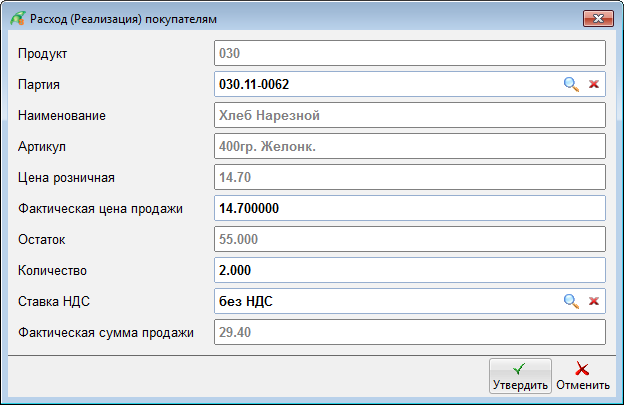This screenshot has width=624, height=405.
Task: Click the Наименование field Хлеб Нарезной
Action: 410,115
